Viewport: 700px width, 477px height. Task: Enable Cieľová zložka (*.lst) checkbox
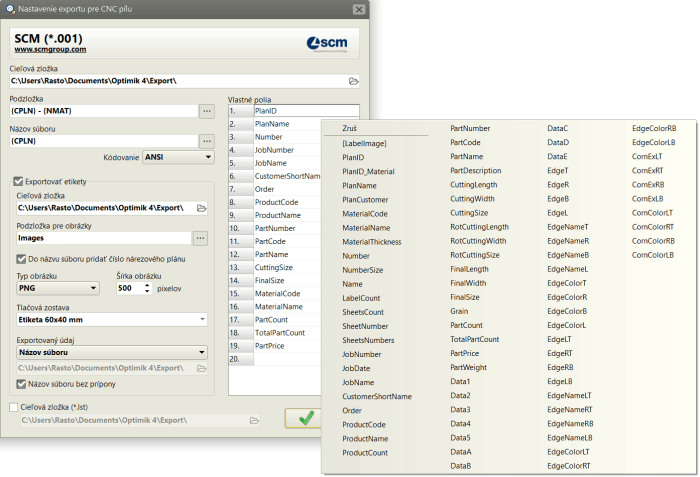coord(14,407)
